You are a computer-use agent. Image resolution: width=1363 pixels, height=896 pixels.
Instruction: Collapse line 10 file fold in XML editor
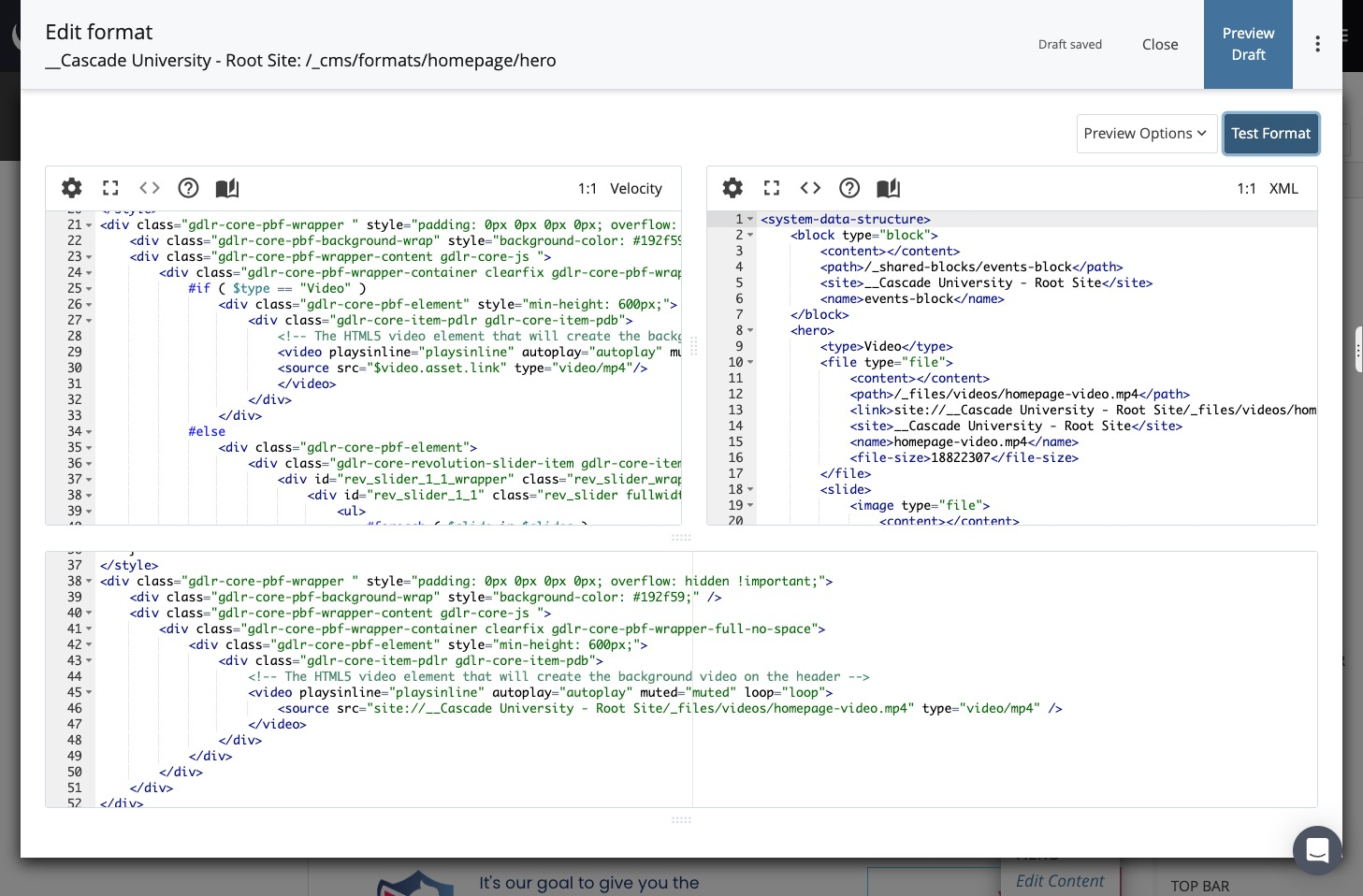(750, 363)
